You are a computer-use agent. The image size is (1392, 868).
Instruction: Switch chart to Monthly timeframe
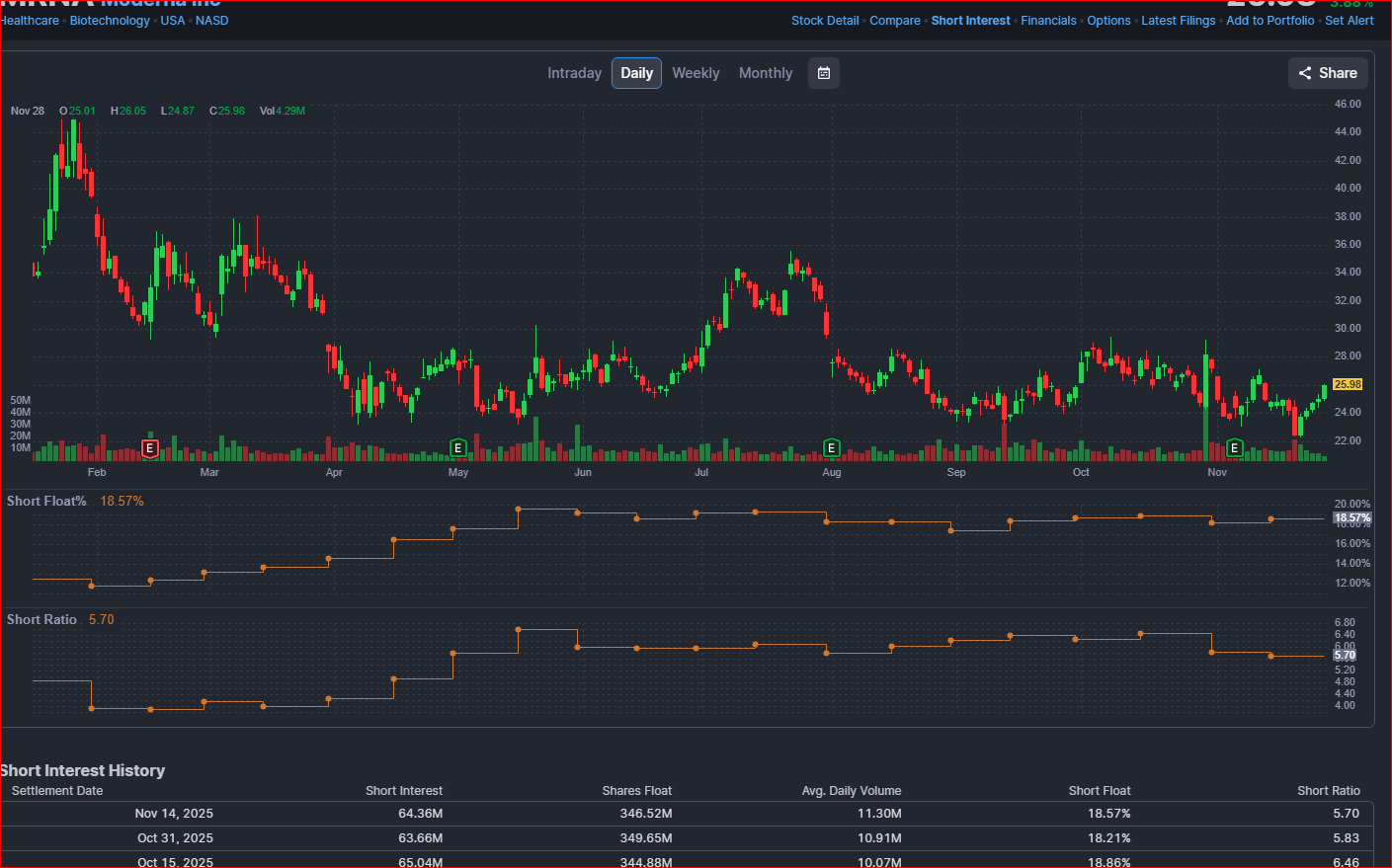(766, 73)
